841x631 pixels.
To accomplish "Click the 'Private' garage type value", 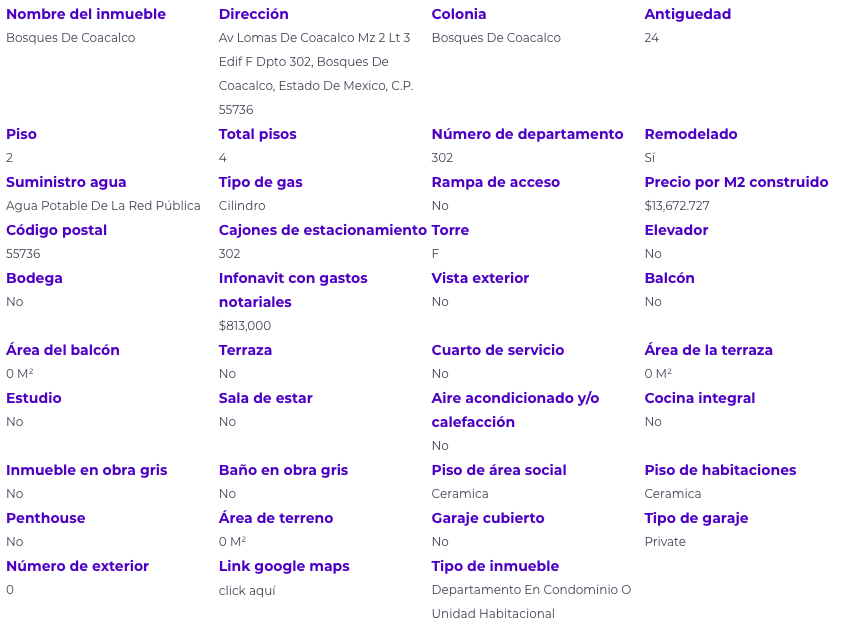I will coord(665,541).
